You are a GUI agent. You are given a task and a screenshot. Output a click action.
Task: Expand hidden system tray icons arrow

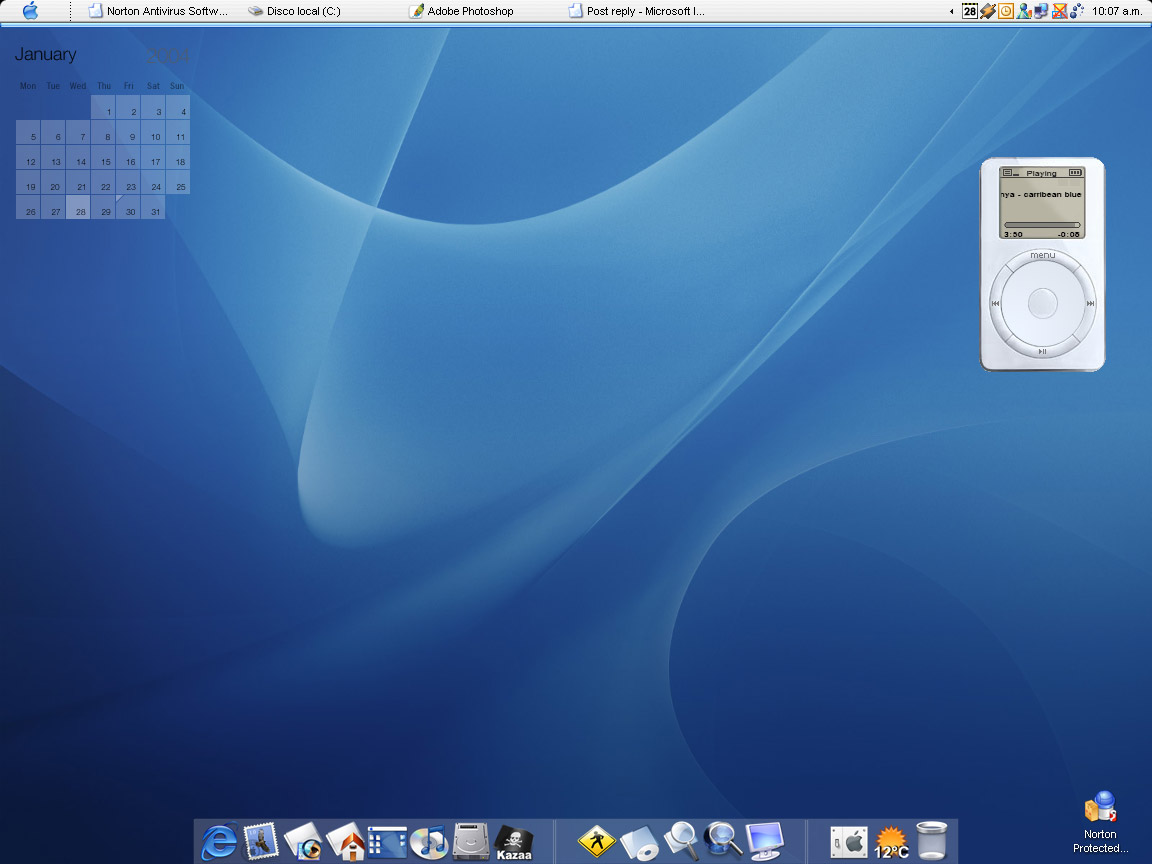951,11
